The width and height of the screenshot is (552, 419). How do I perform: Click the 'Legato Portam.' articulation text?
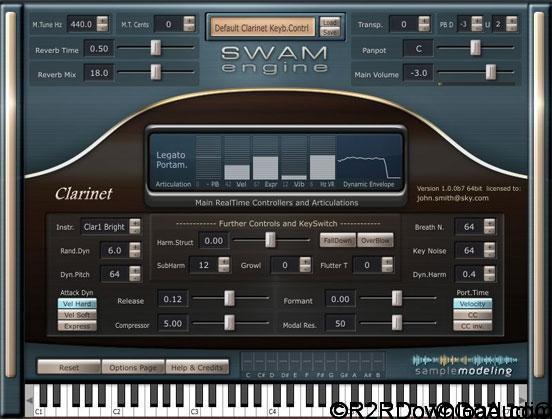coord(171,160)
